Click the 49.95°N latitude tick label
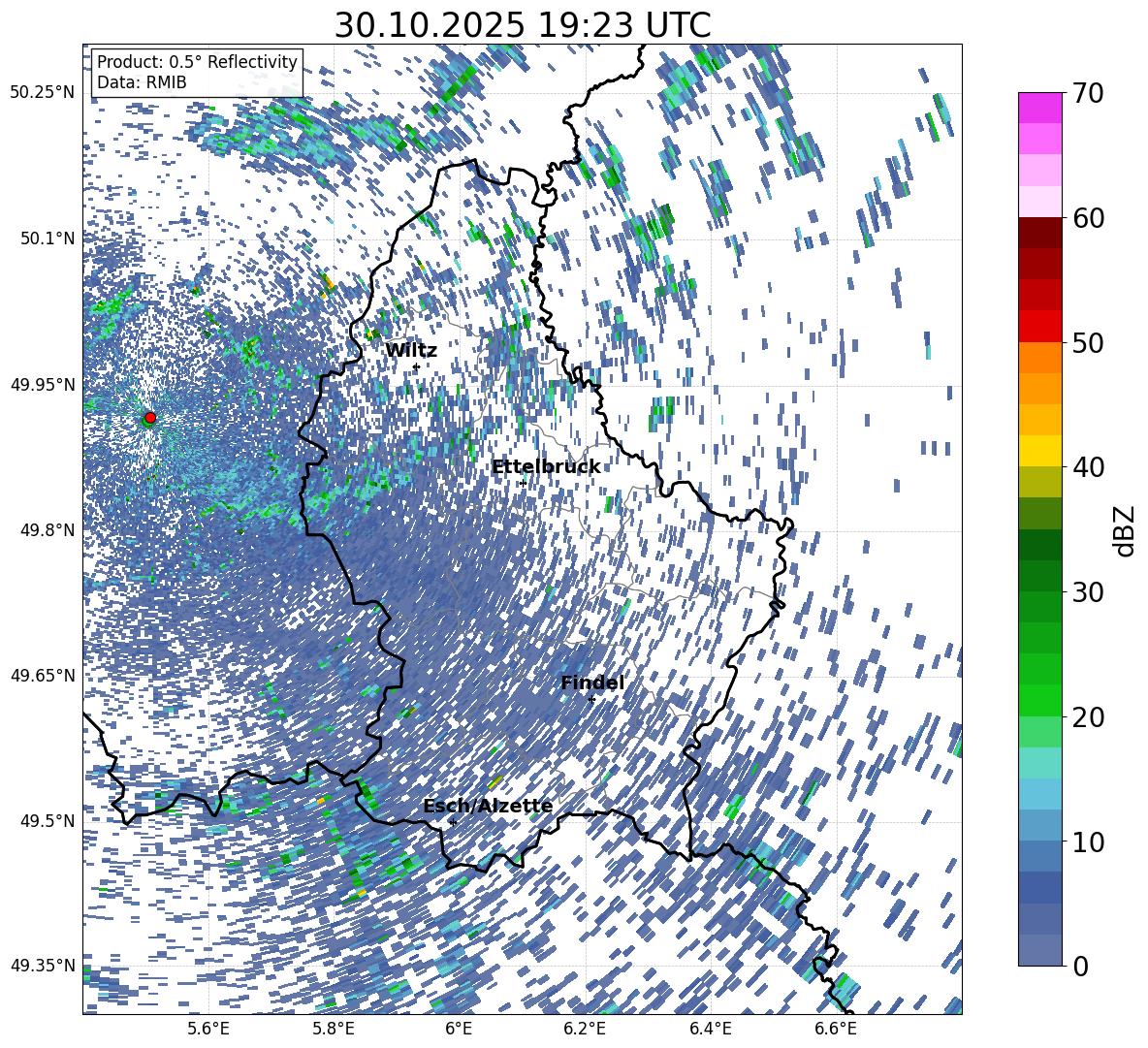Image resolution: width=1148 pixels, height=1048 pixels. [43, 385]
